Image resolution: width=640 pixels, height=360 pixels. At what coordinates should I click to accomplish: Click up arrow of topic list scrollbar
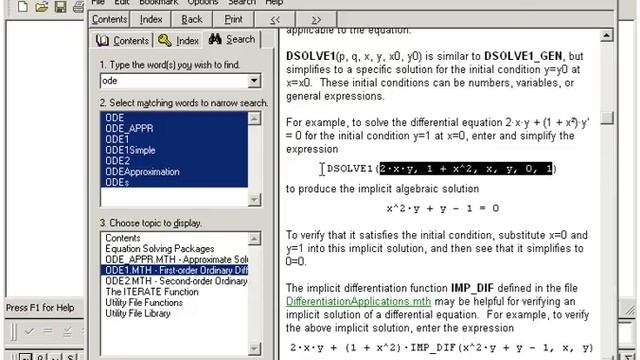click(x=254, y=239)
